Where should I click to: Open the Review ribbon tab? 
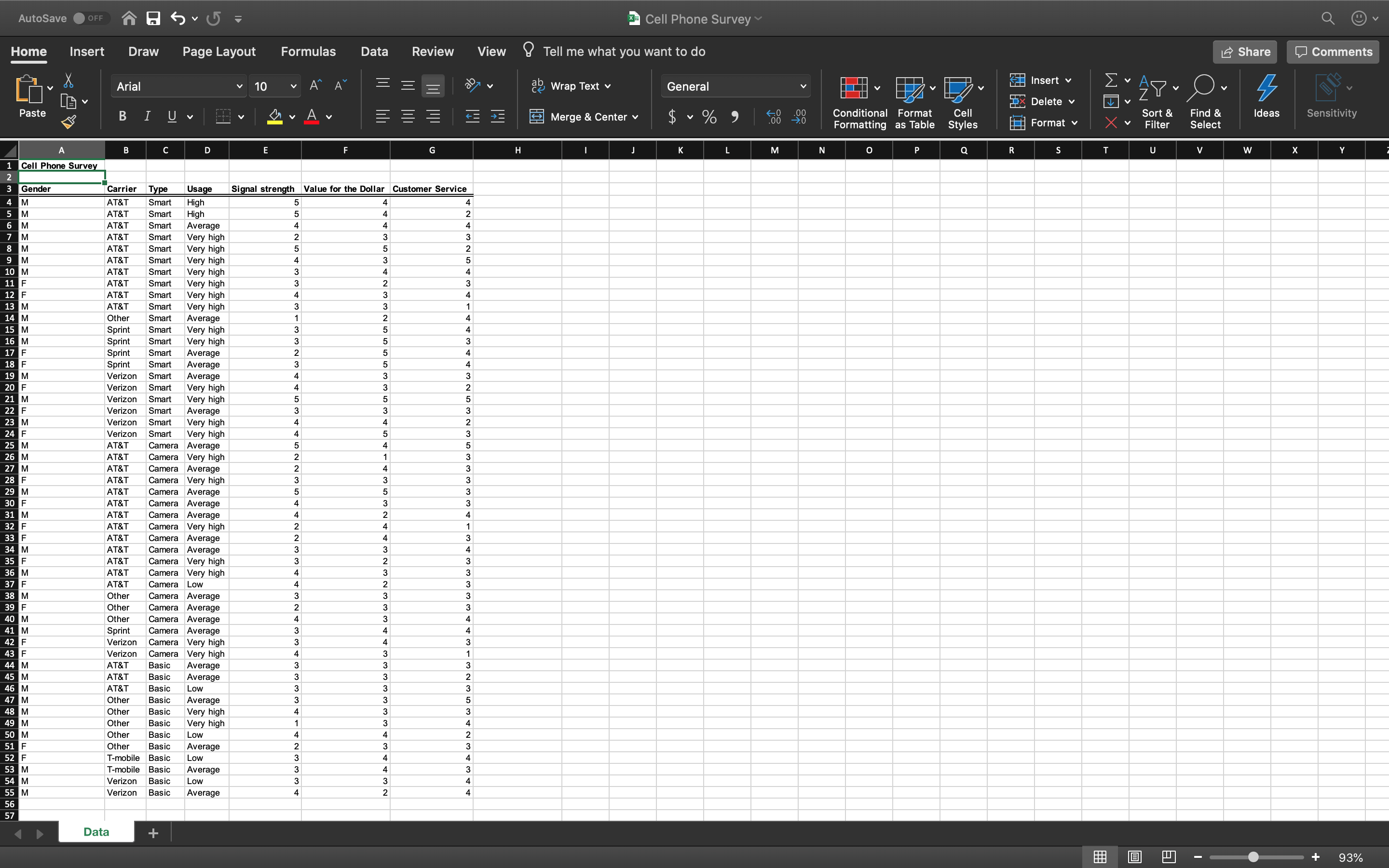(432, 51)
